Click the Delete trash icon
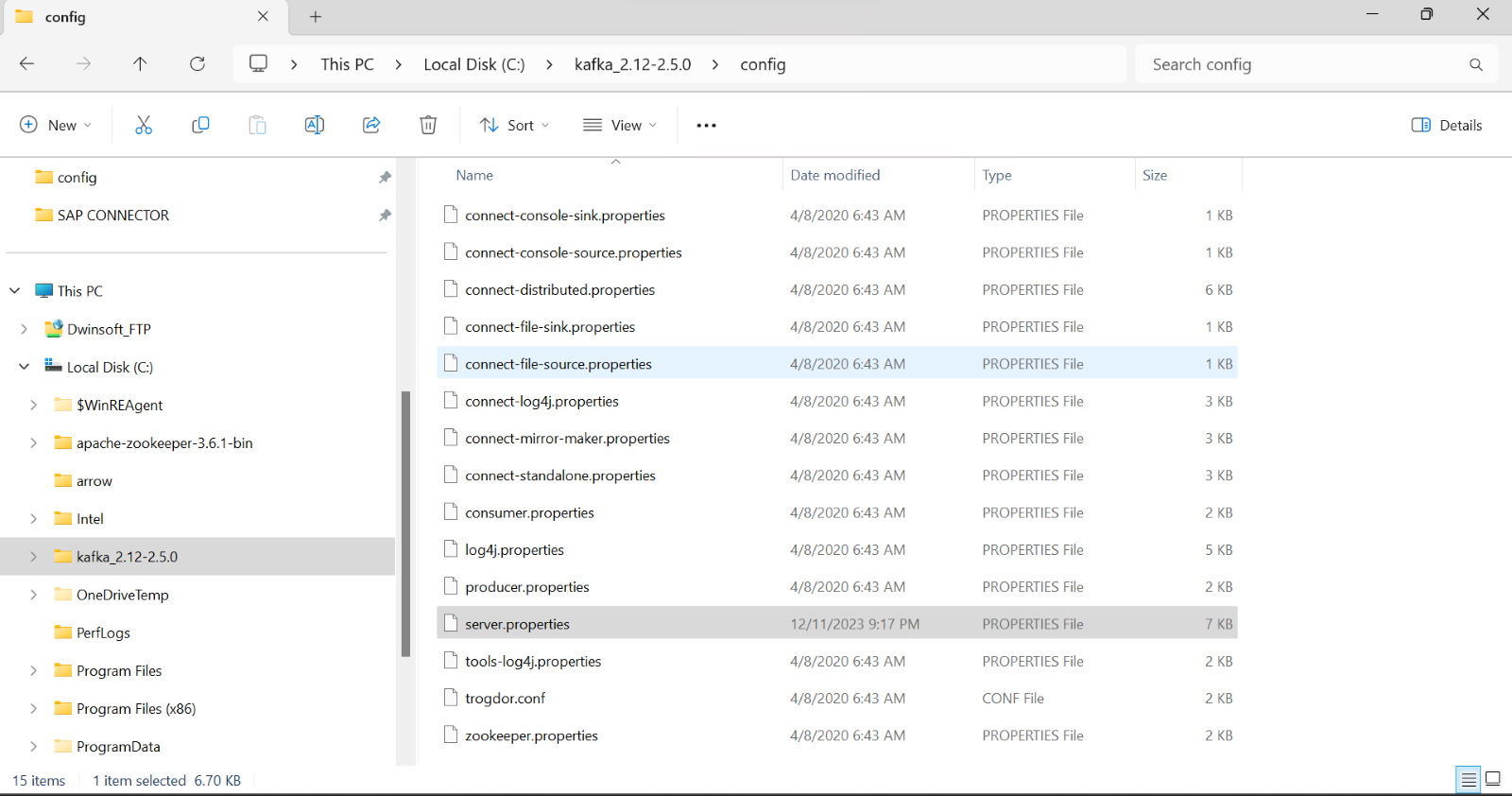The height and width of the screenshot is (796, 1512). tap(428, 125)
